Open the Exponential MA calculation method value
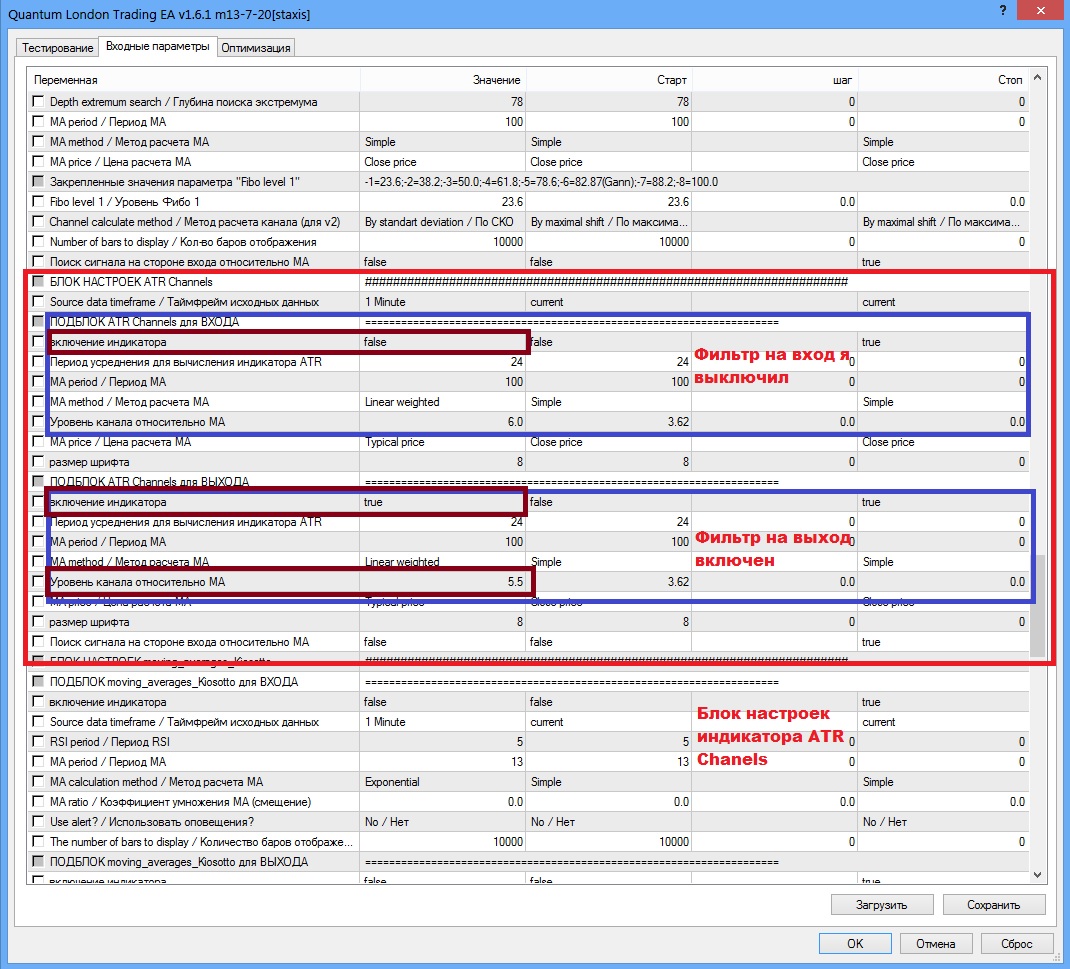Screen dimensions: 1070x969 443,781
